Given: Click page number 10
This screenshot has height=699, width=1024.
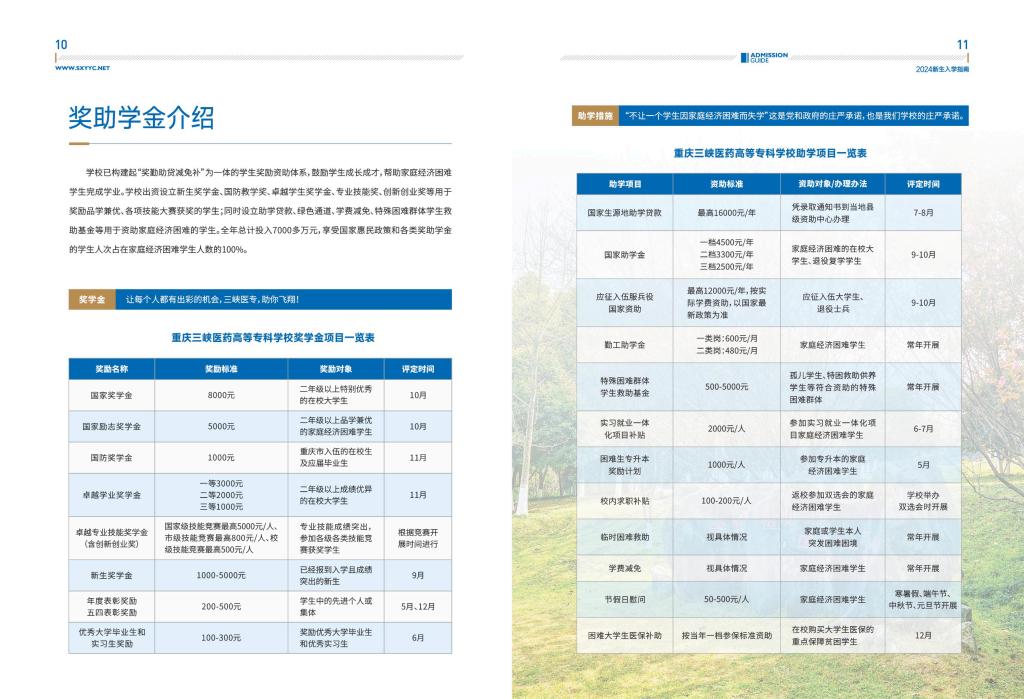Looking at the screenshot, I should (61, 44).
